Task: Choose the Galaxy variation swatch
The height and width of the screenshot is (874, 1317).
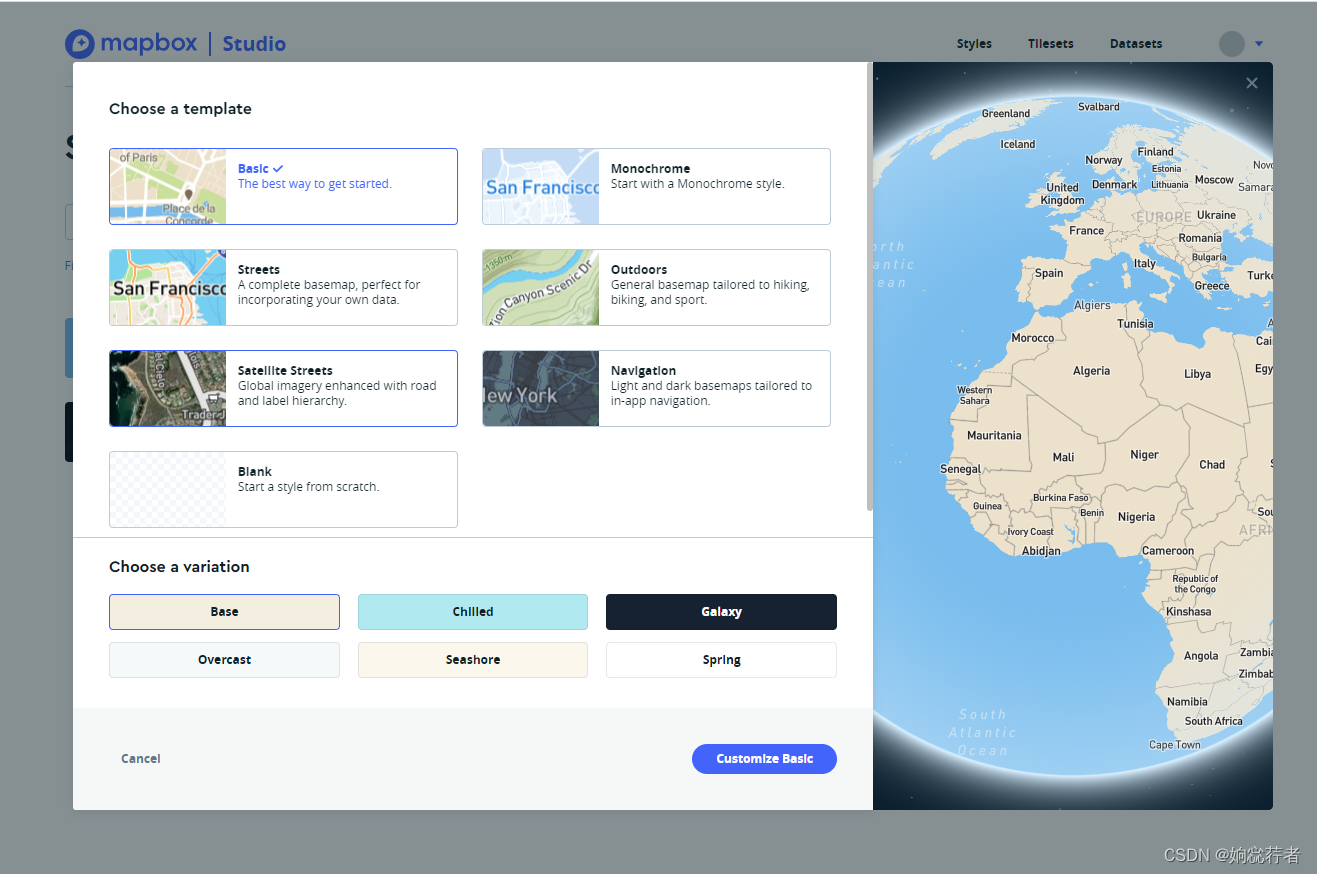Action: pyautogui.click(x=721, y=612)
